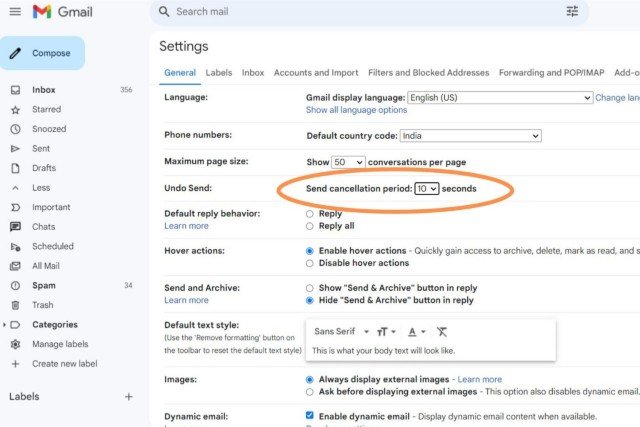Click Learn more under Default reply behavior
Screen dimensions: 640x427
(x=186, y=226)
